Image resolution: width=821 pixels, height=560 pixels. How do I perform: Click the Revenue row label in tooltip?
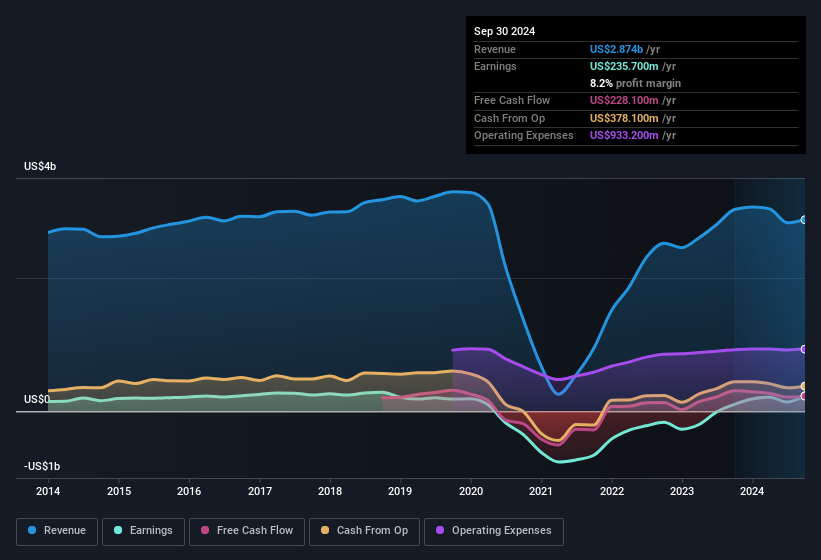(x=495, y=49)
